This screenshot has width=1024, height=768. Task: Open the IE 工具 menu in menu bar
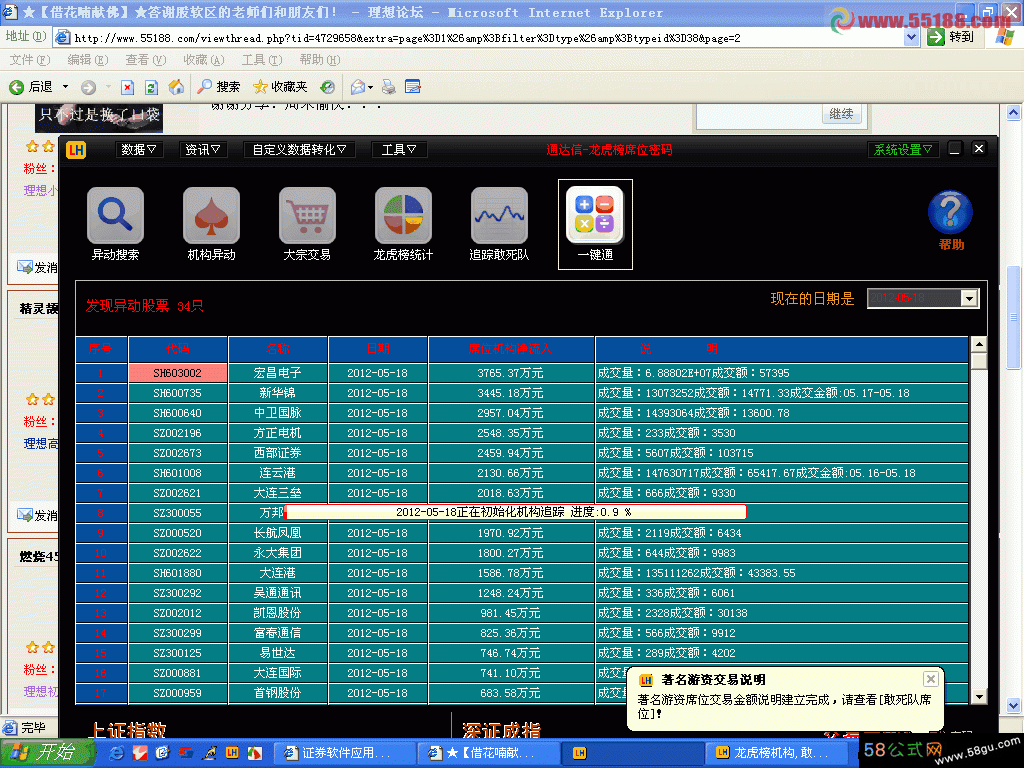pyautogui.click(x=262, y=60)
